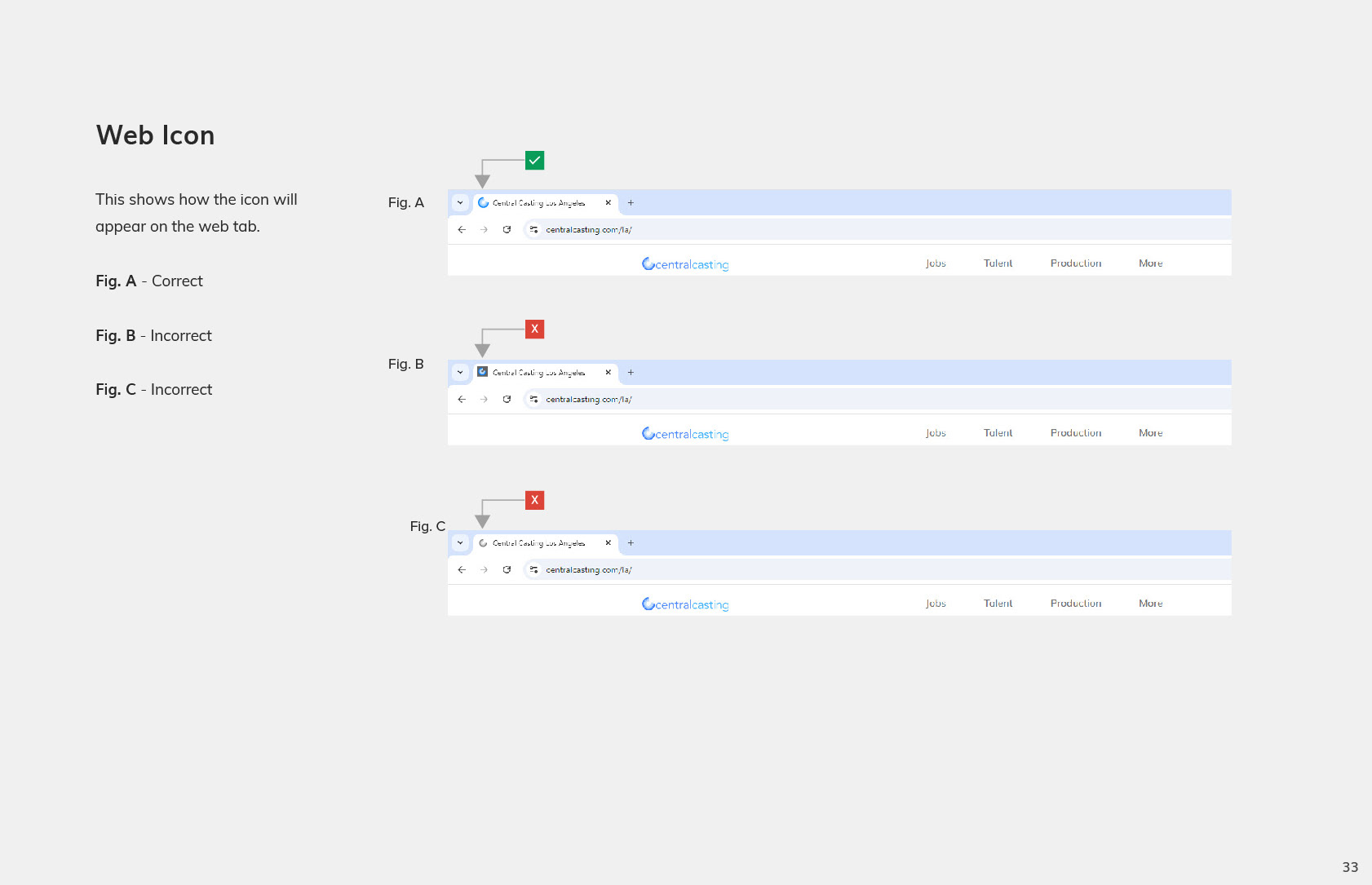Click the Fig. A address bar URL
Viewport: 1372px width, 885px height.
[x=589, y=230]
